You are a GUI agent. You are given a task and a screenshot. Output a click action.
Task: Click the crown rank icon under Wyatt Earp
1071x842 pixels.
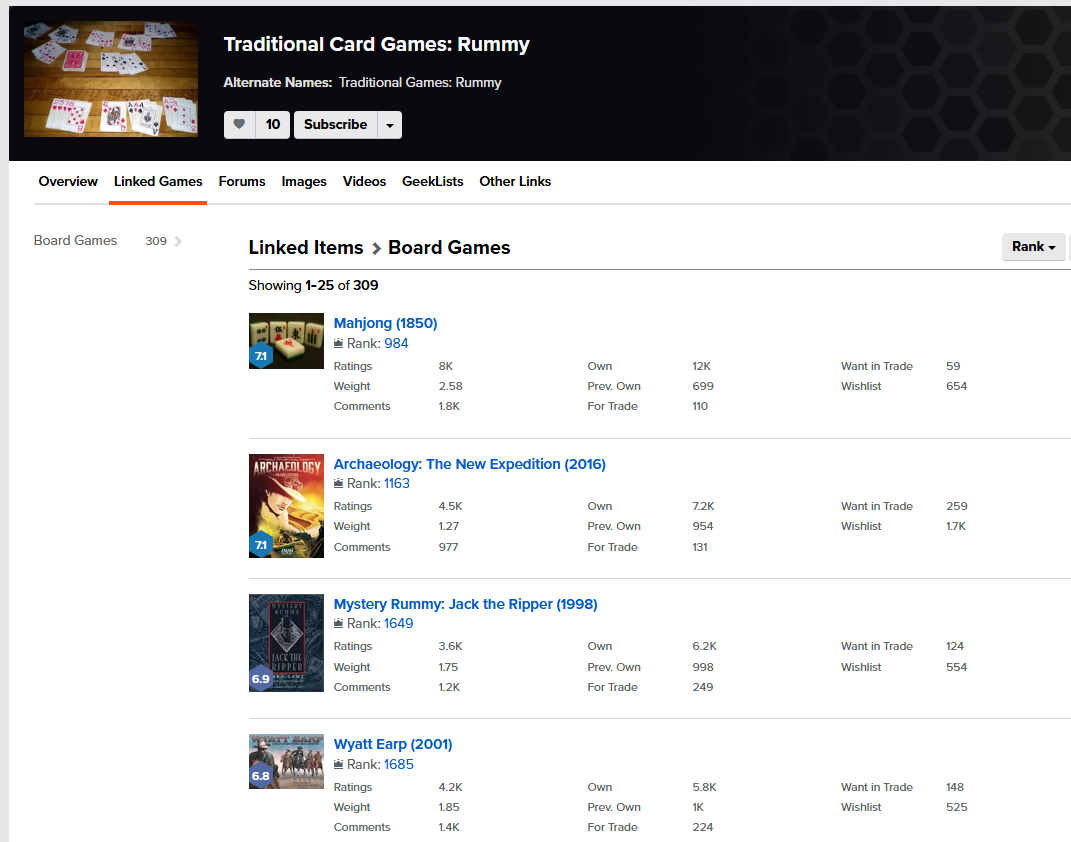[x=338, y=765]
